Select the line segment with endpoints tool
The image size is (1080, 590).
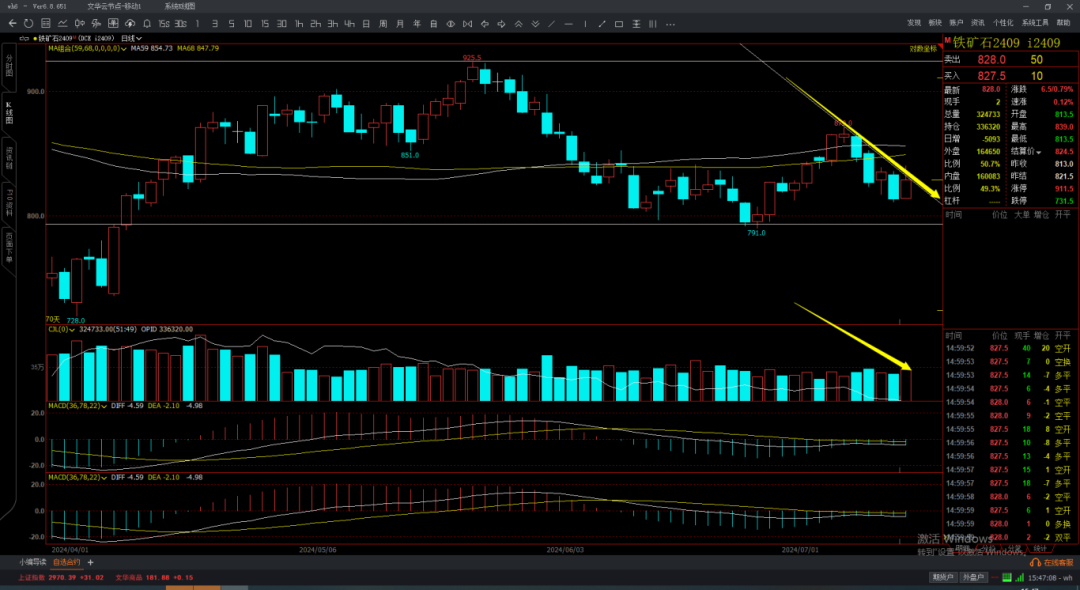click(602, 23)
